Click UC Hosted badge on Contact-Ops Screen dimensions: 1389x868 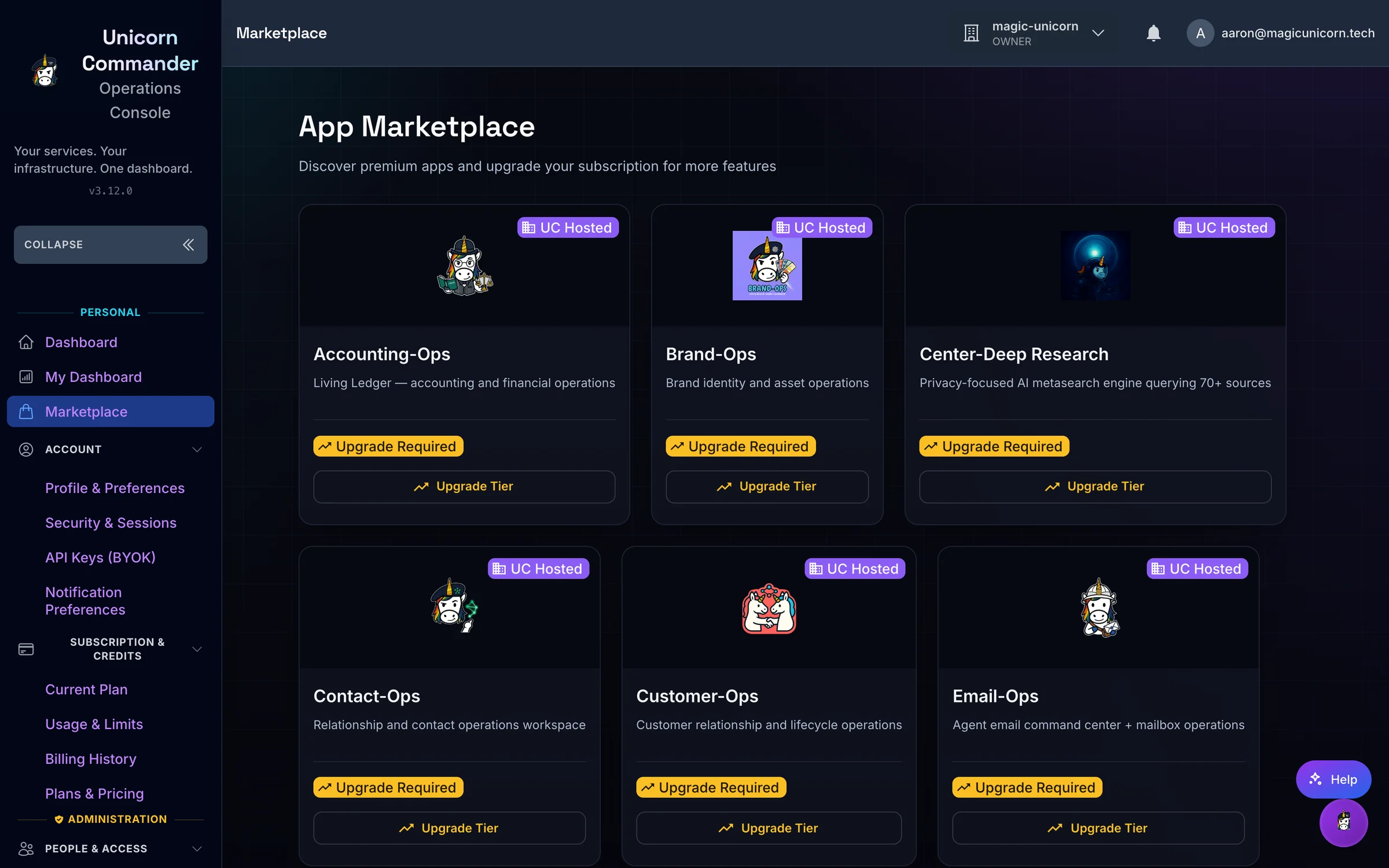pyautogui.click(x=538, y=569)
